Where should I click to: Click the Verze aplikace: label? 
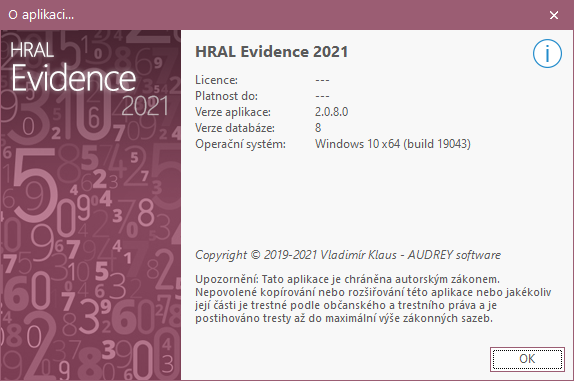233,112
